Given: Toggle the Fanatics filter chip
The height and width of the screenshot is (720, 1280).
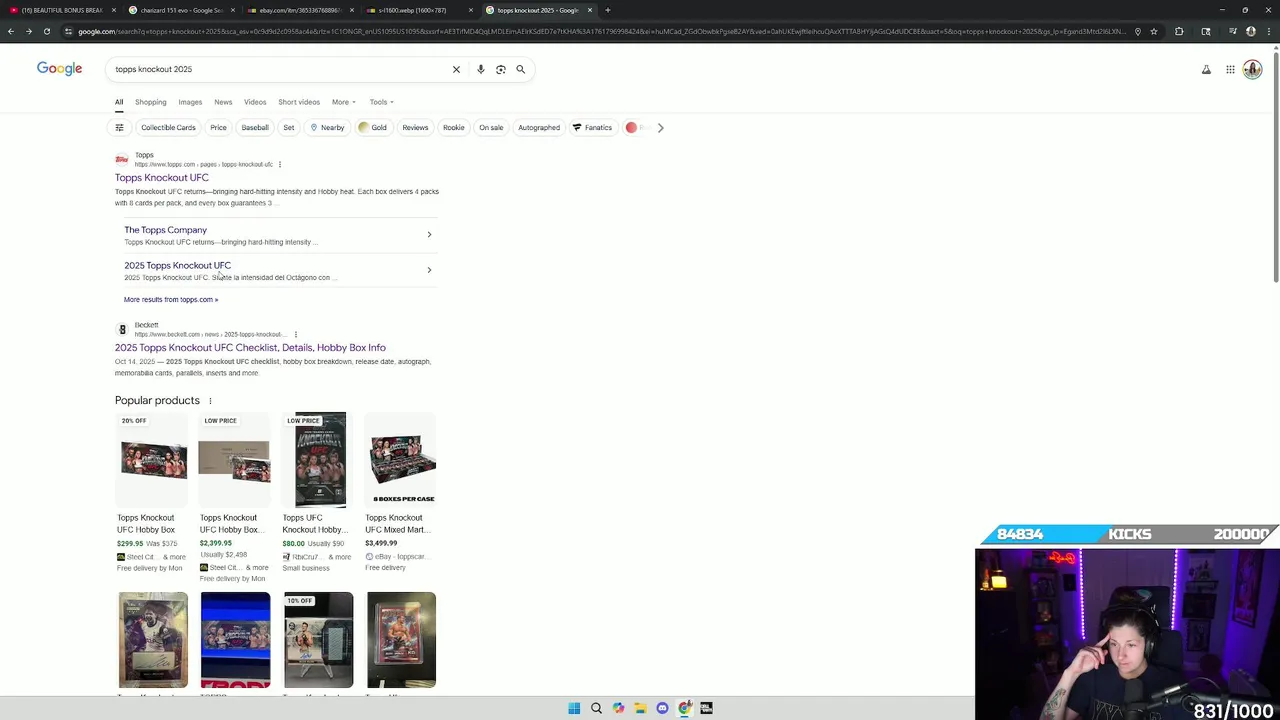Looking at the screenshot, I should click(x=592, y=127).
